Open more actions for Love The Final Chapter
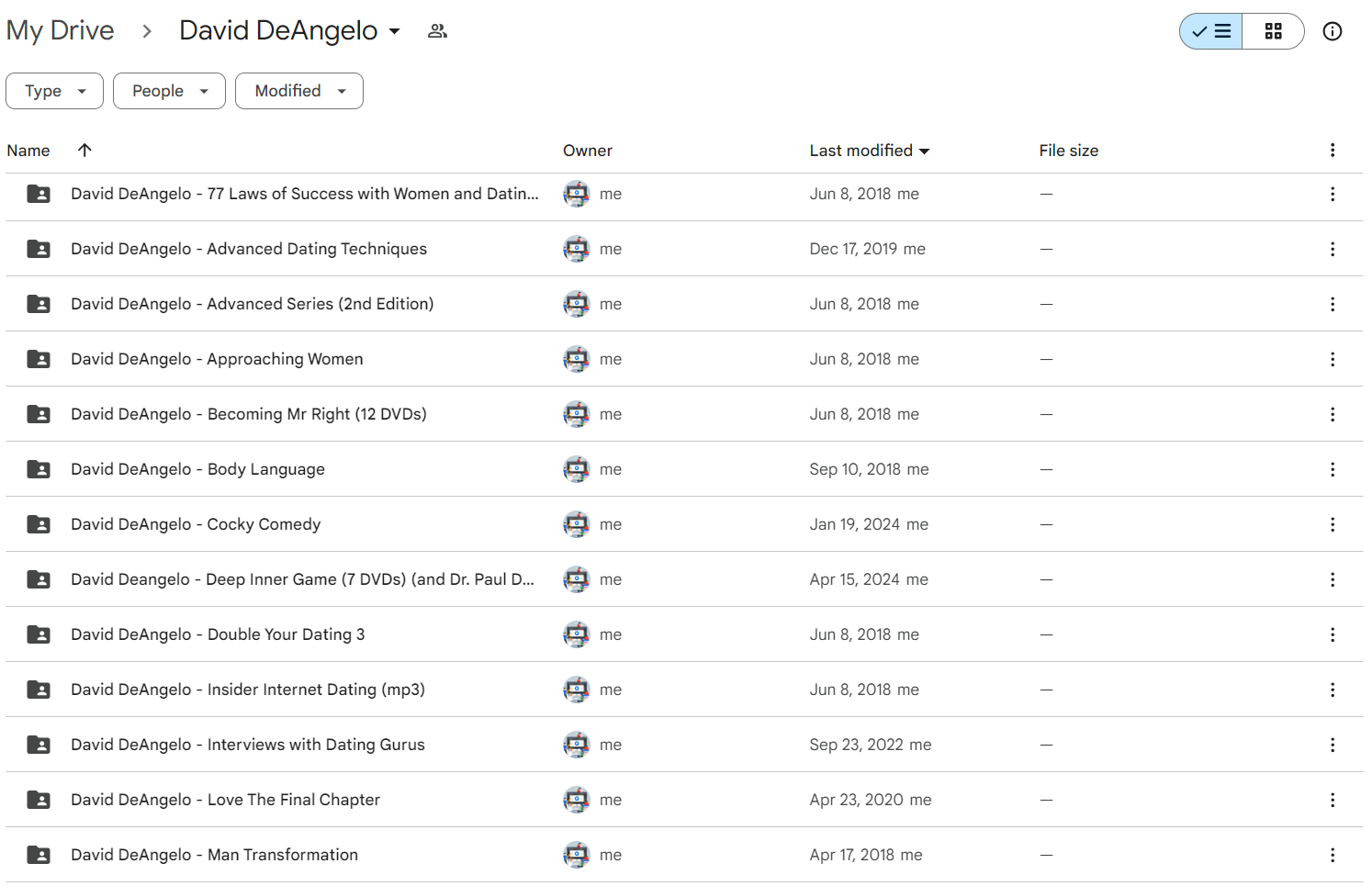The height and width of the screenshot is (886, 1372). coord(1332,800)
